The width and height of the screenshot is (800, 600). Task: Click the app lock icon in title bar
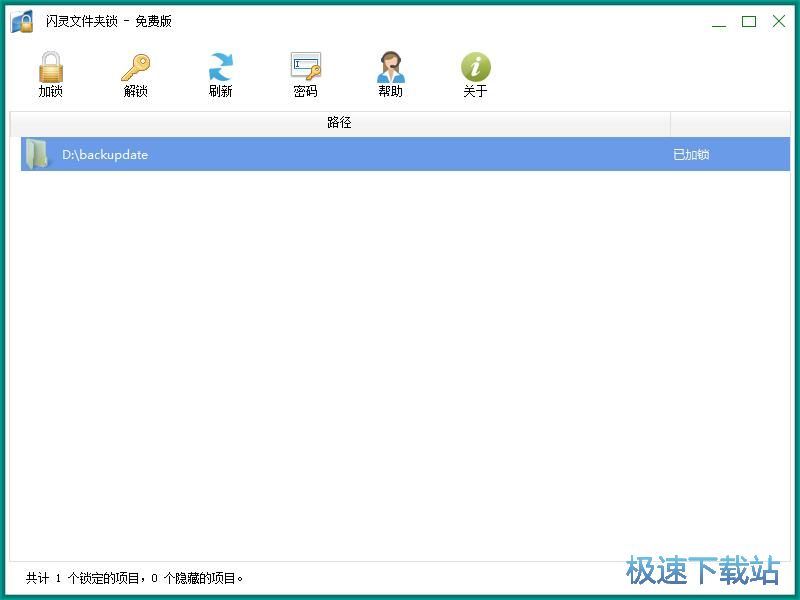point(22,21)
